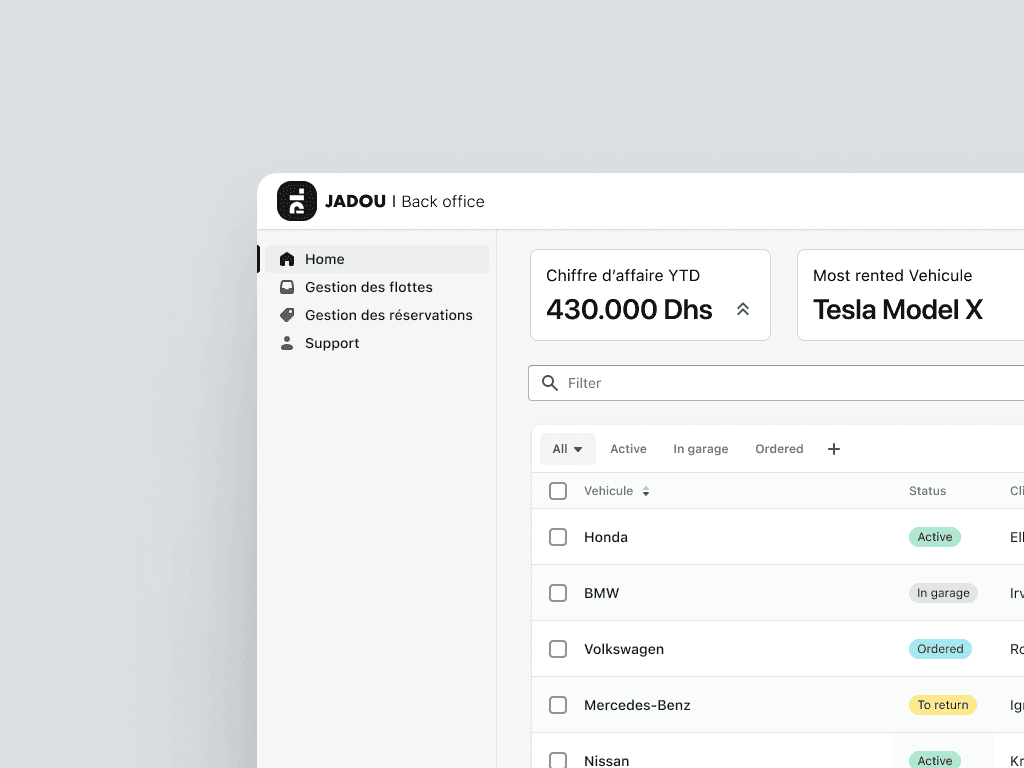Click the Support person icon
This screenshot has width=1024, height=768.
point(287,344)
